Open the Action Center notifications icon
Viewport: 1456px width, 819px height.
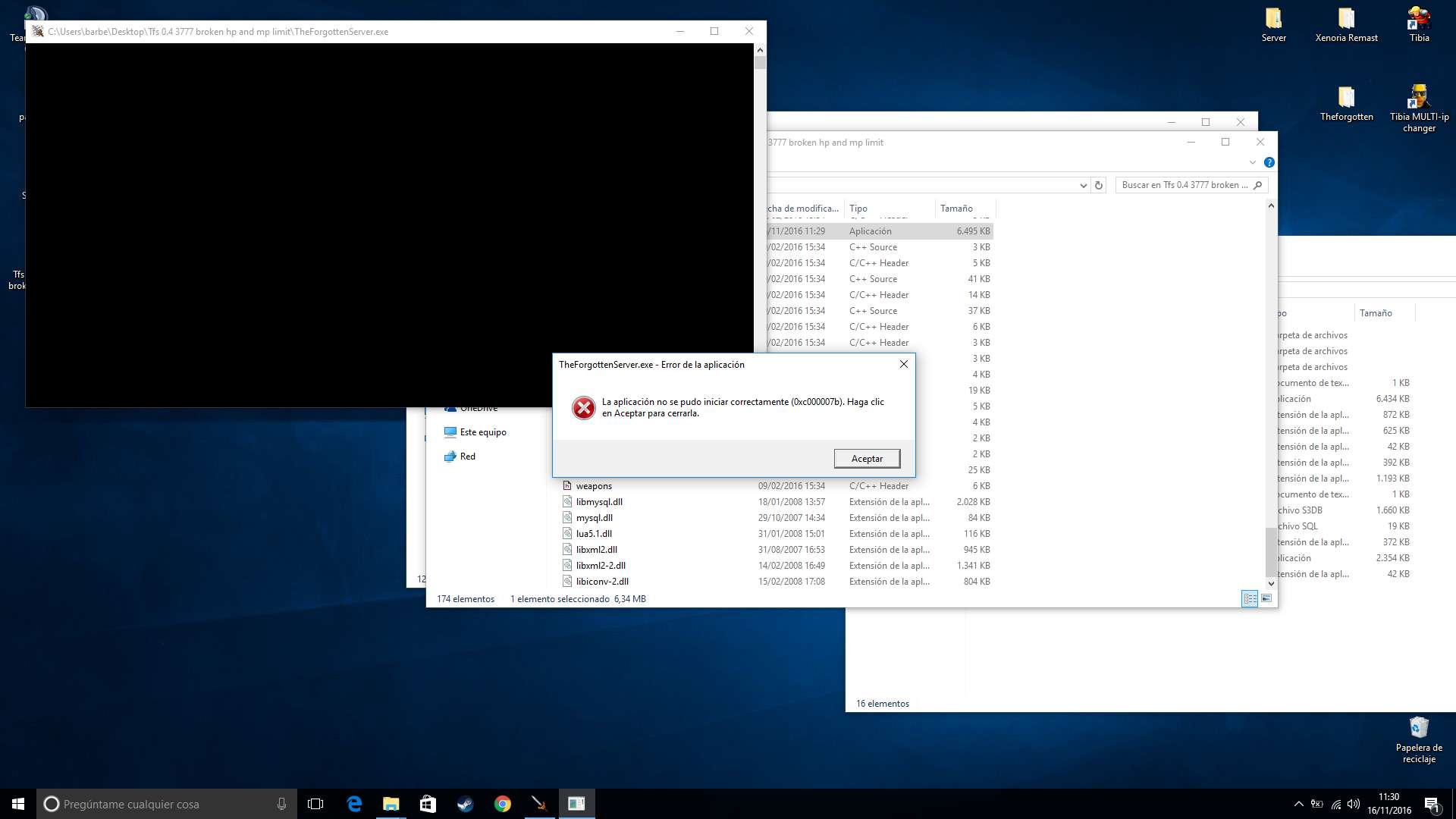point(1432,804)
